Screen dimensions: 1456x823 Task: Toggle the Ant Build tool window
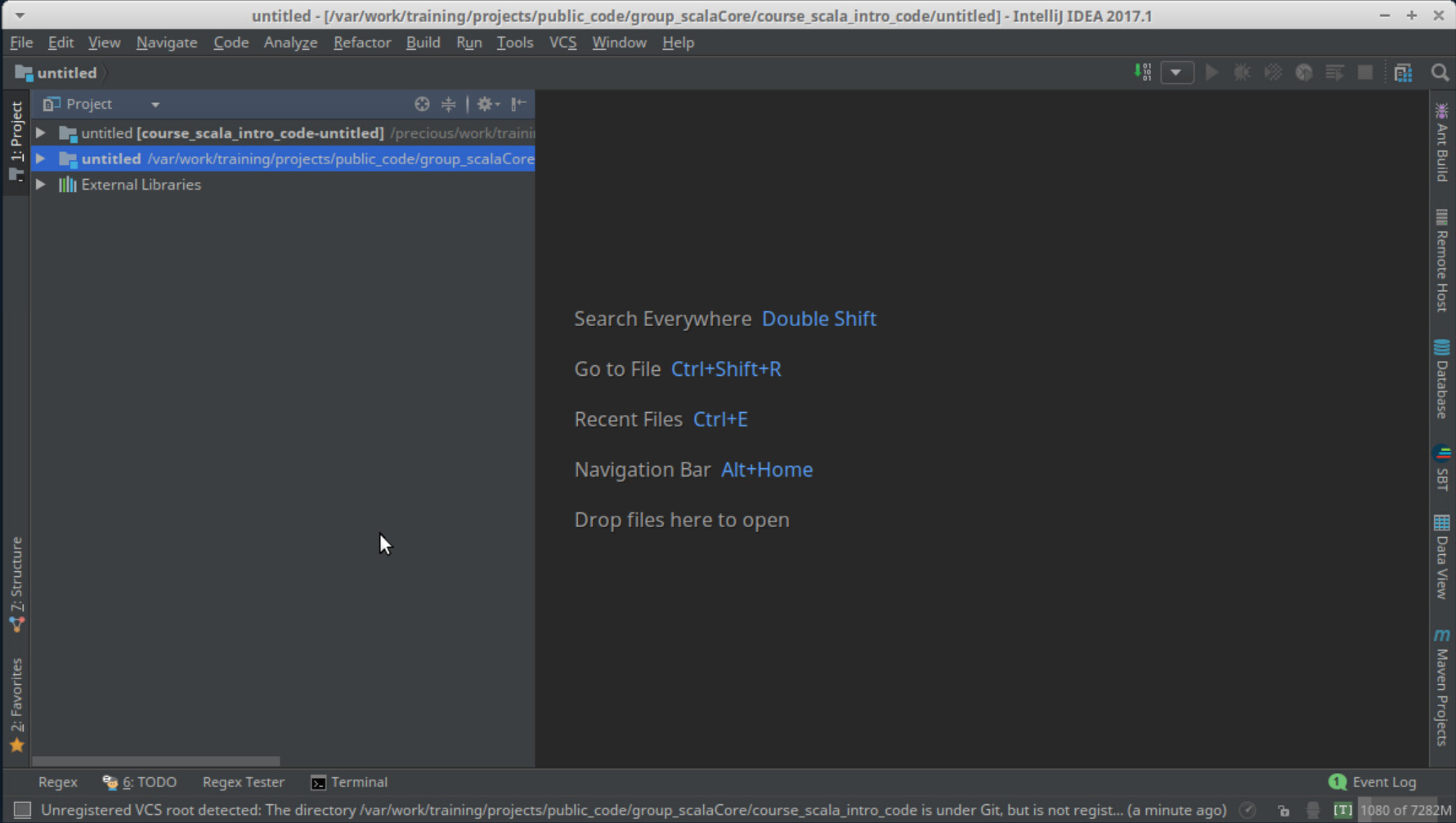coord(1441,142)
